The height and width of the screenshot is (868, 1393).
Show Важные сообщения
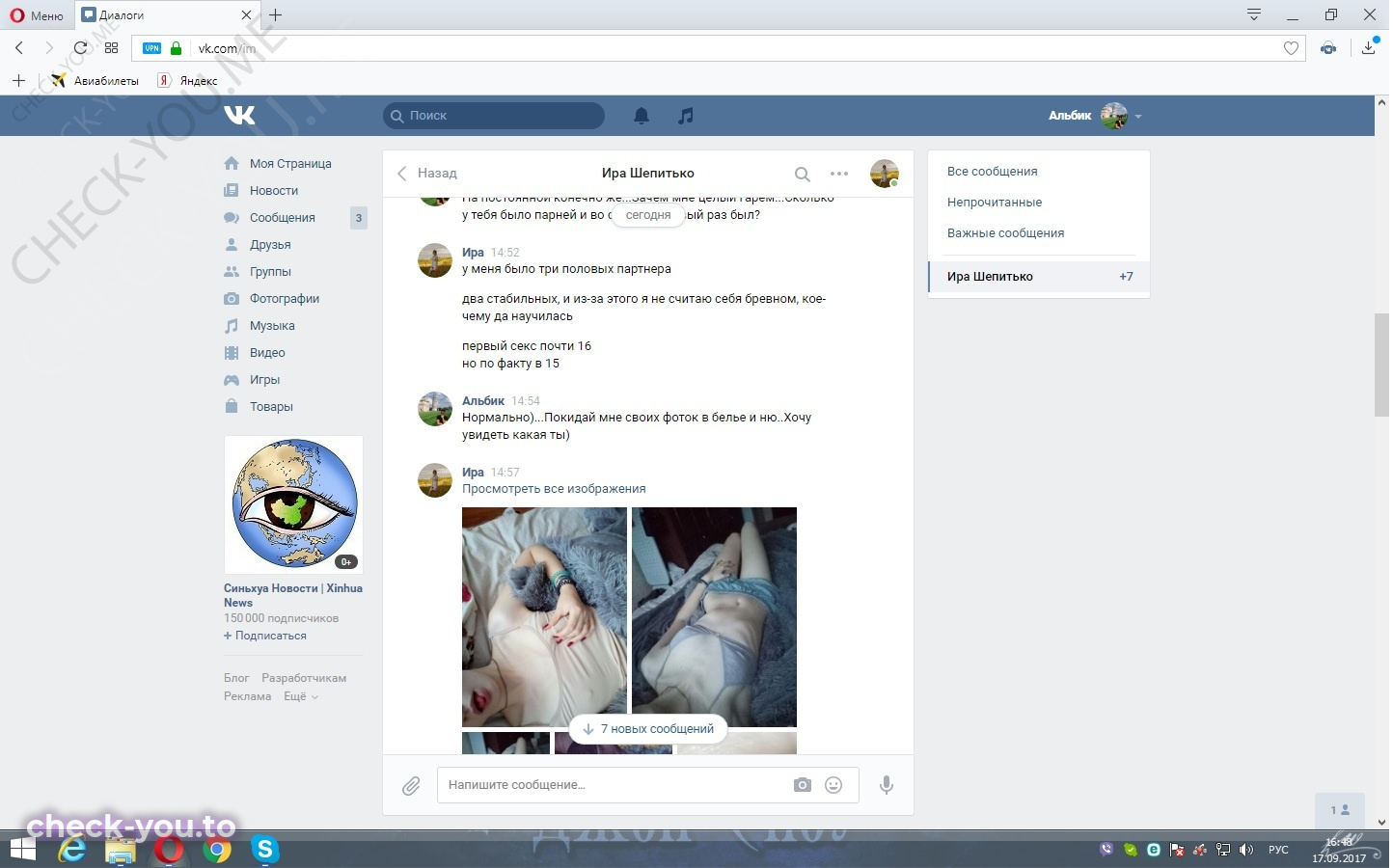(1006, 233)
